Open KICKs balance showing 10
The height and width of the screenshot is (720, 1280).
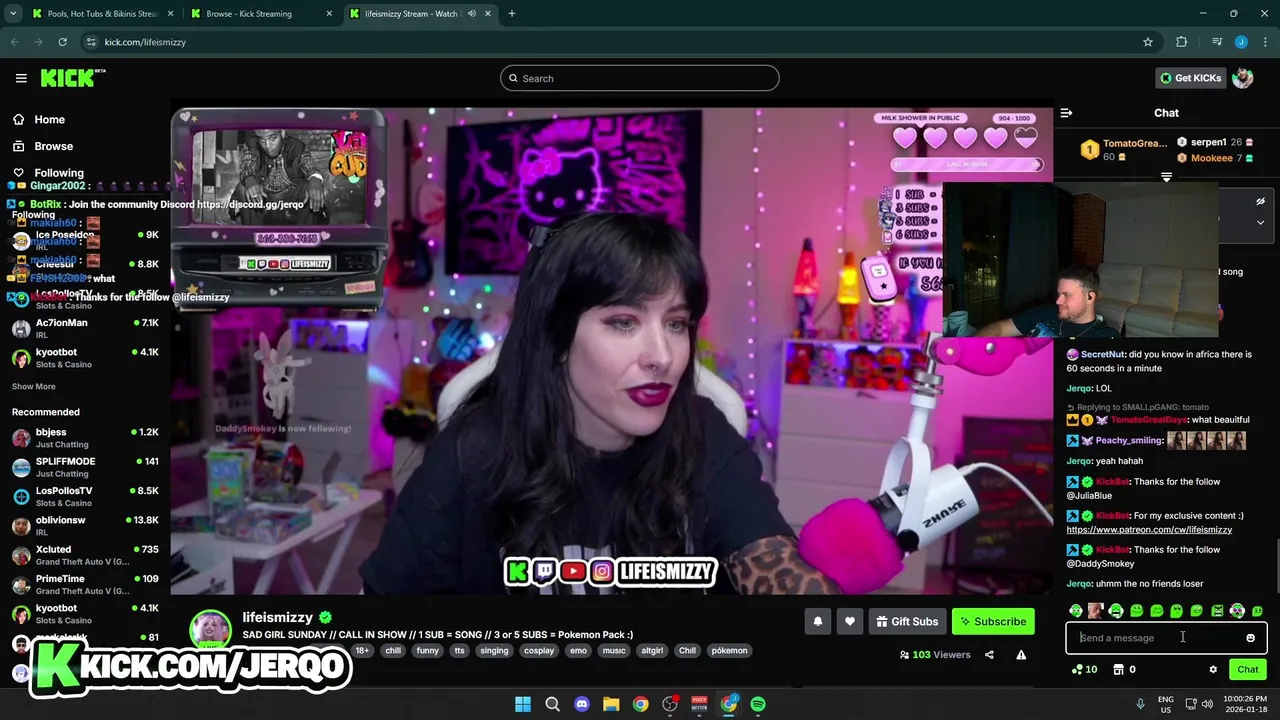(x=1084, y=670)
